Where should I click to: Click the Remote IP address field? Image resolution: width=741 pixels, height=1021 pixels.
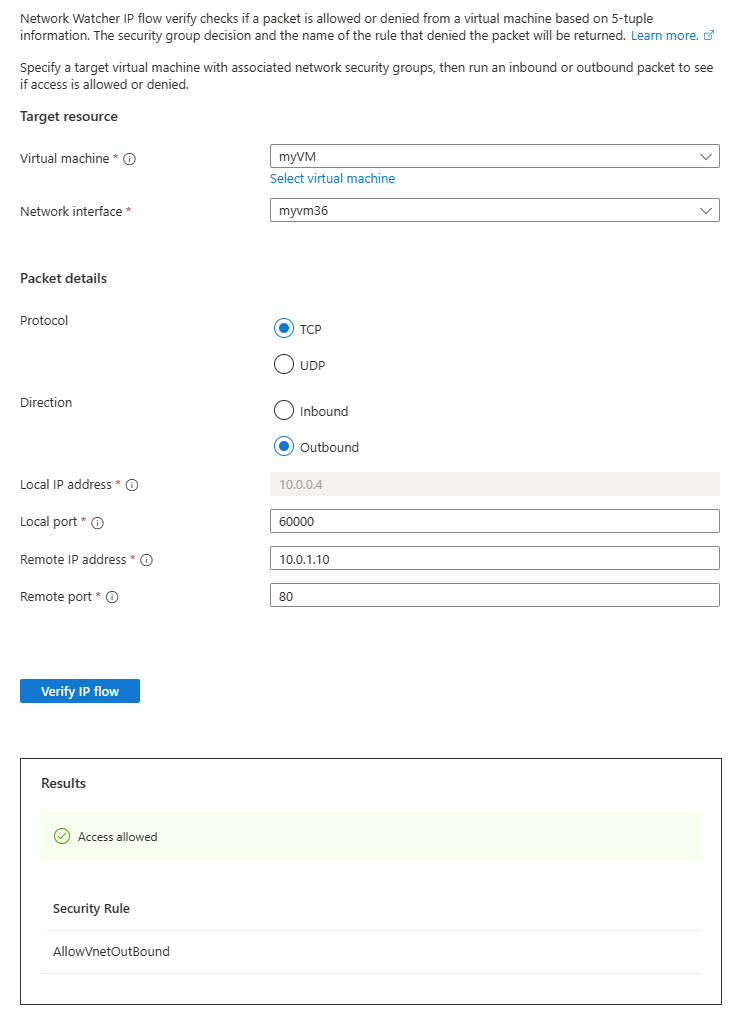[x=494, y=559]
